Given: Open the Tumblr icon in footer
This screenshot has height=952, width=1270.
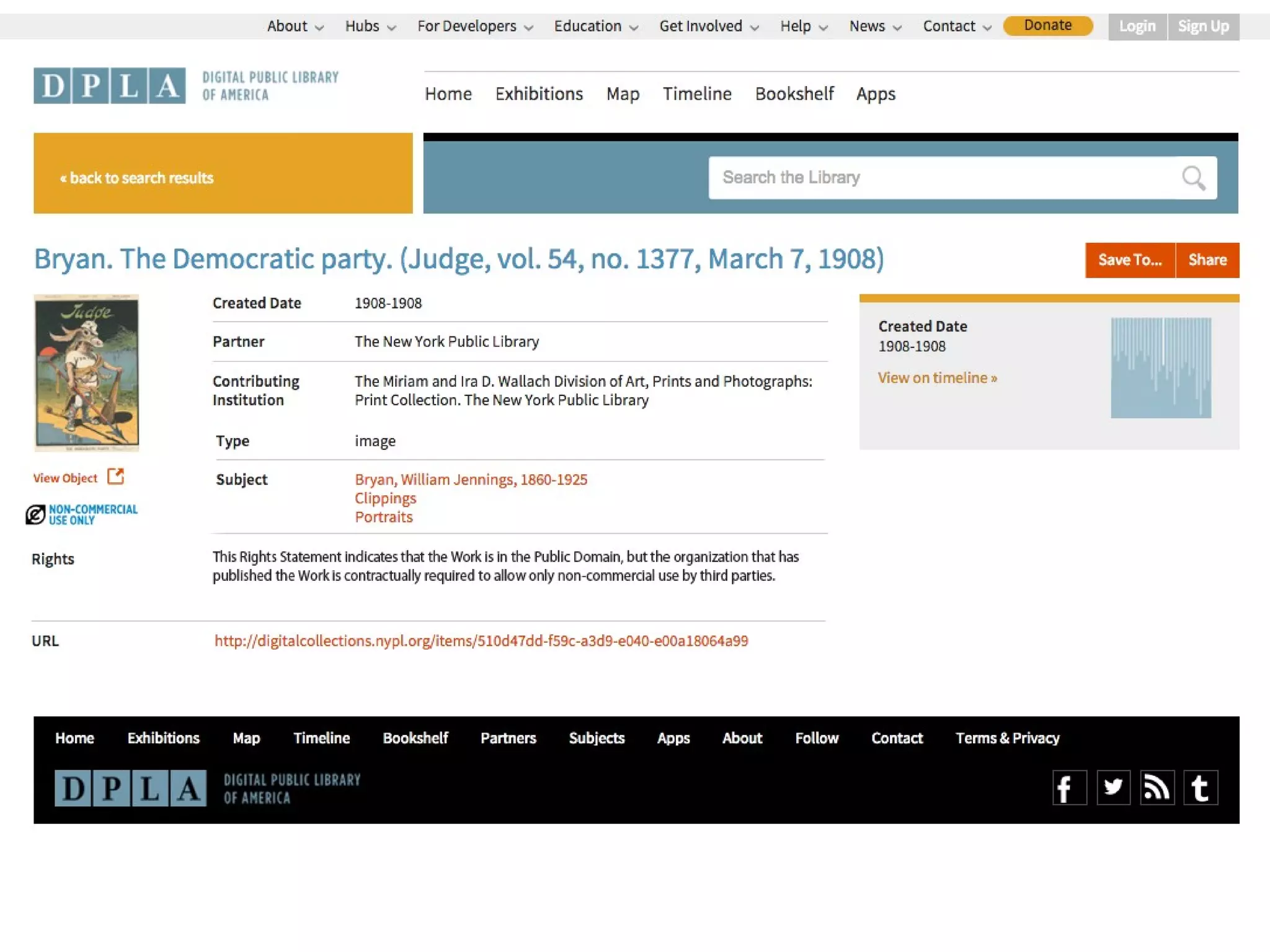Looking at the screenshot, I should (x=1201, y=788).
